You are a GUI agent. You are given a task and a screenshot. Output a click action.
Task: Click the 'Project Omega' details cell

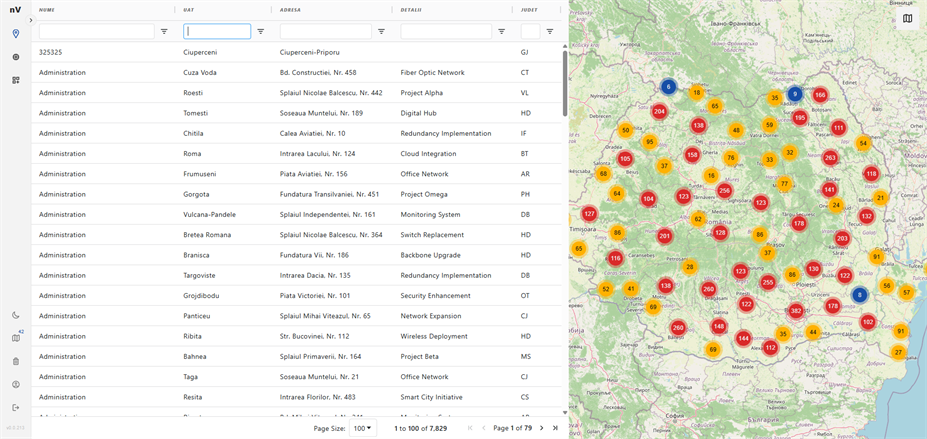tap(424, 194)
